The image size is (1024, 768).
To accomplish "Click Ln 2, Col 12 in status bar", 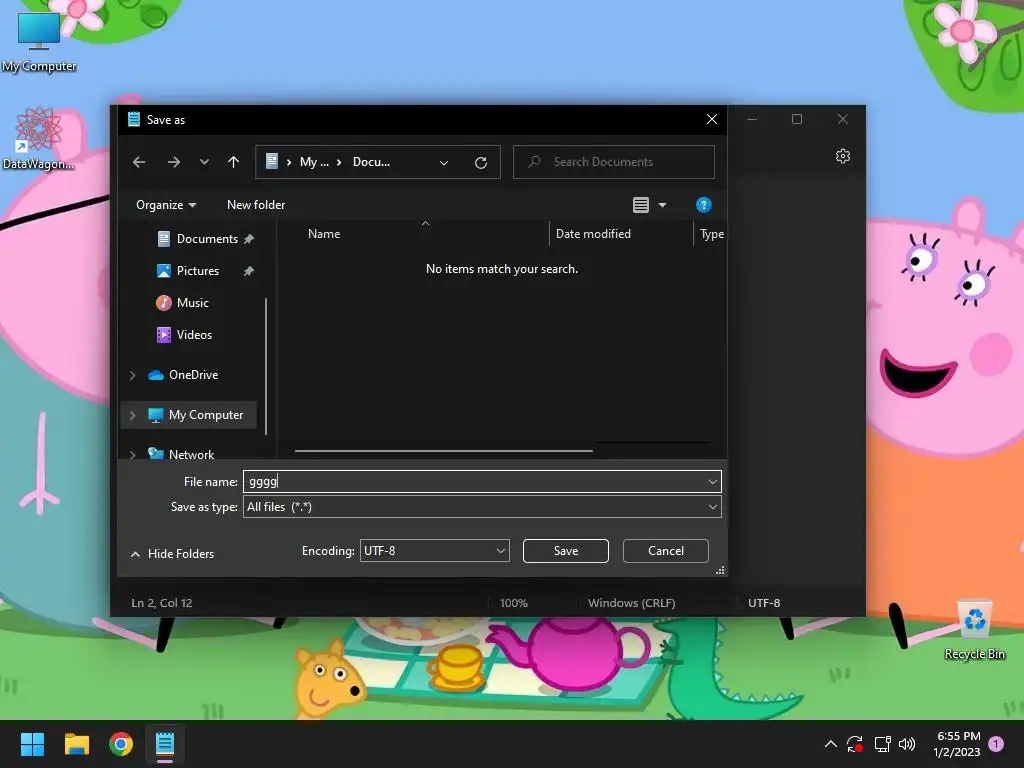I will [161, 603].
